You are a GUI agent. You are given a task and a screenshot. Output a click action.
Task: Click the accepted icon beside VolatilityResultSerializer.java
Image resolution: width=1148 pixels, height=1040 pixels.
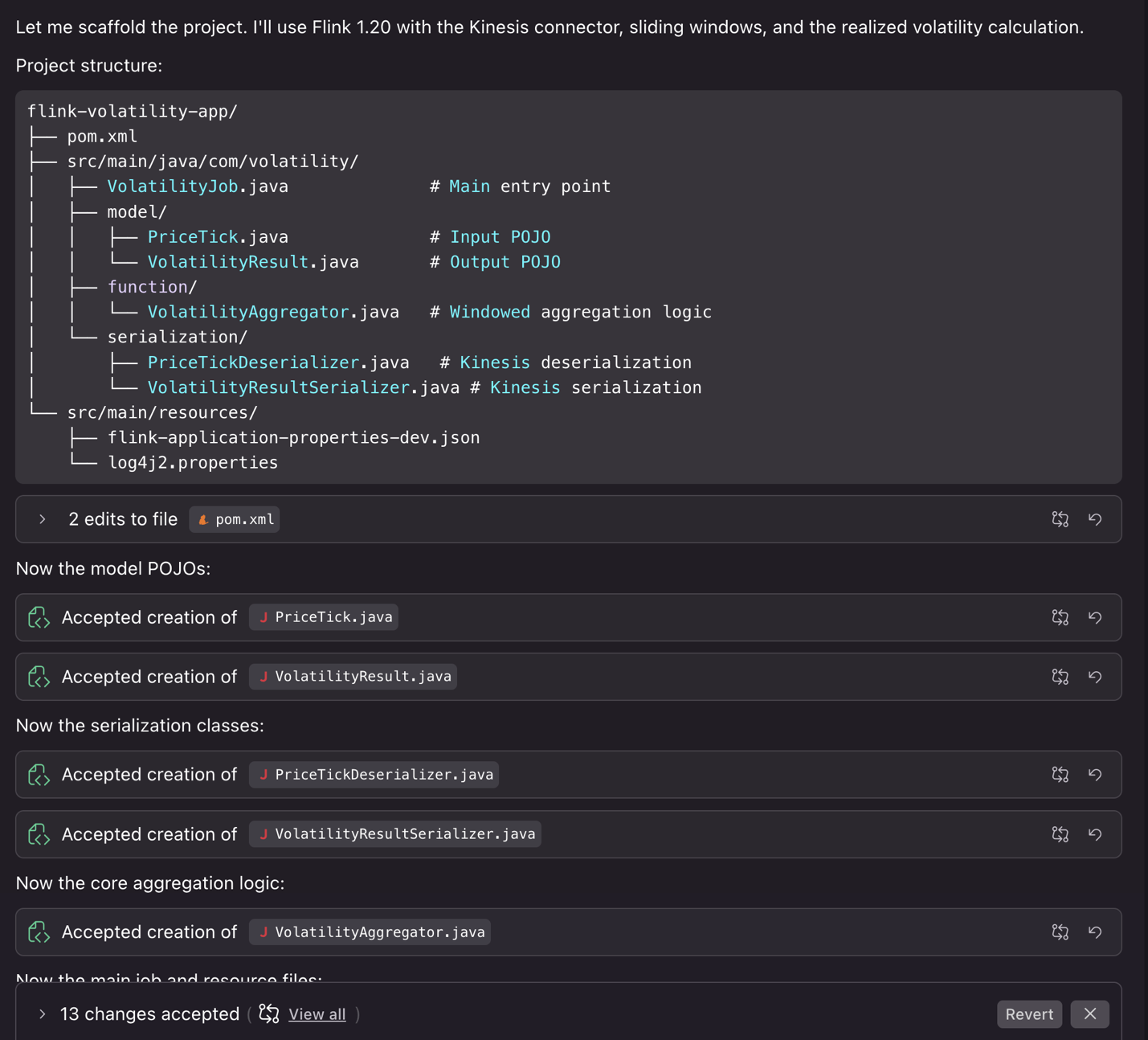pos(39,834)
